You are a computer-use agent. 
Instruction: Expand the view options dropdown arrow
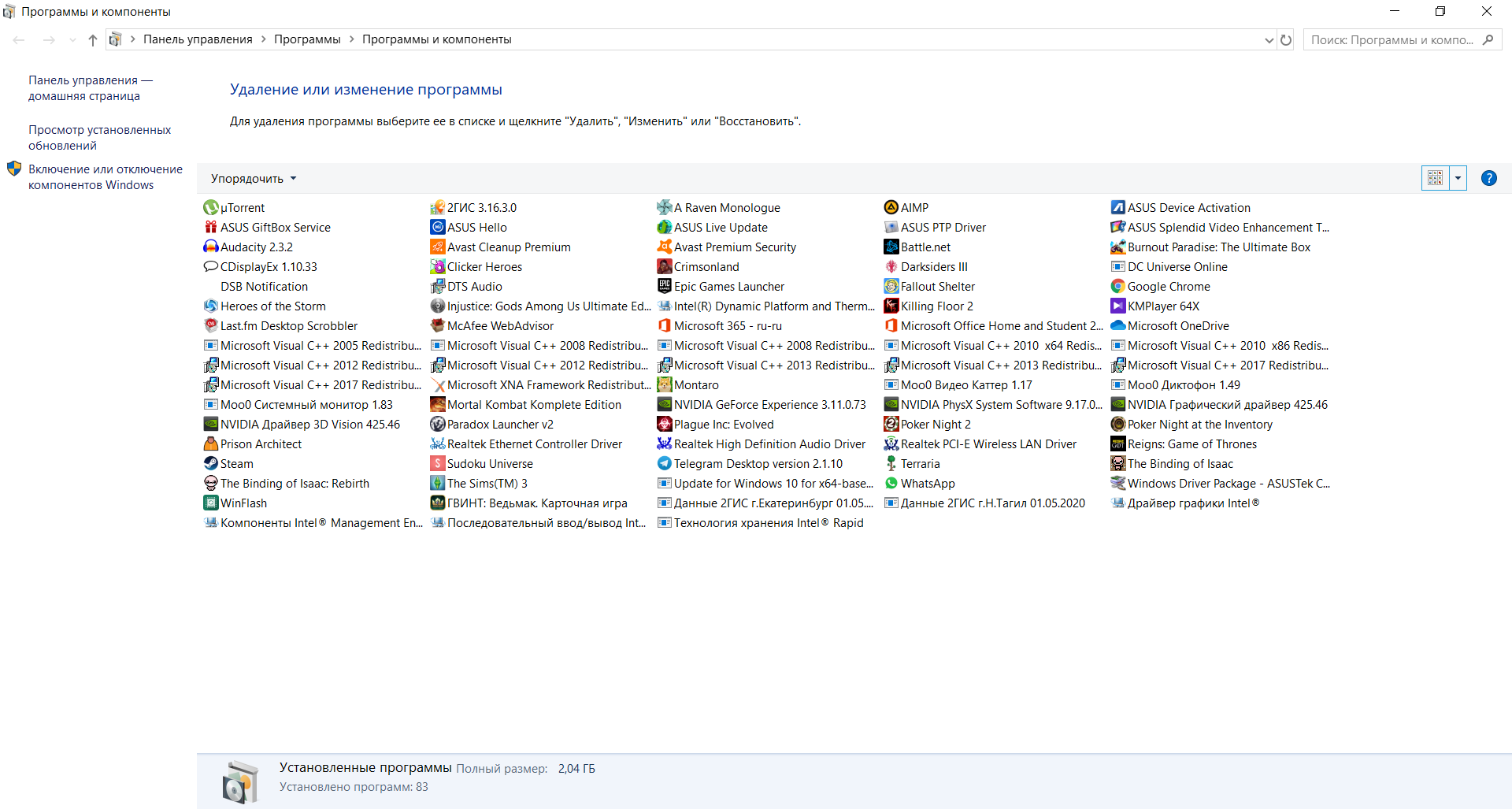click(1458, 178)
